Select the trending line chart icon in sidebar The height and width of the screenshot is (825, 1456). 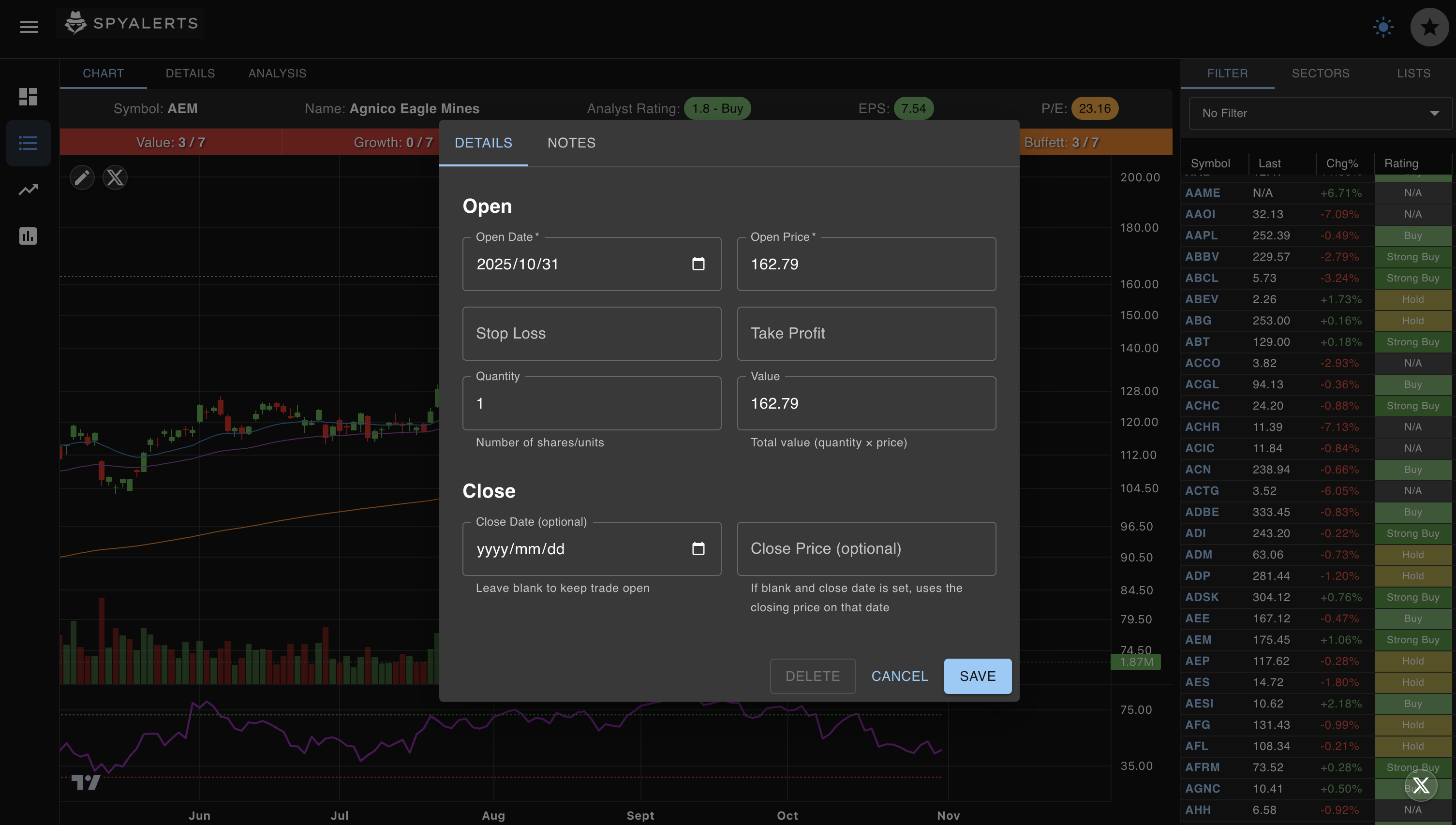pos(29,189)
